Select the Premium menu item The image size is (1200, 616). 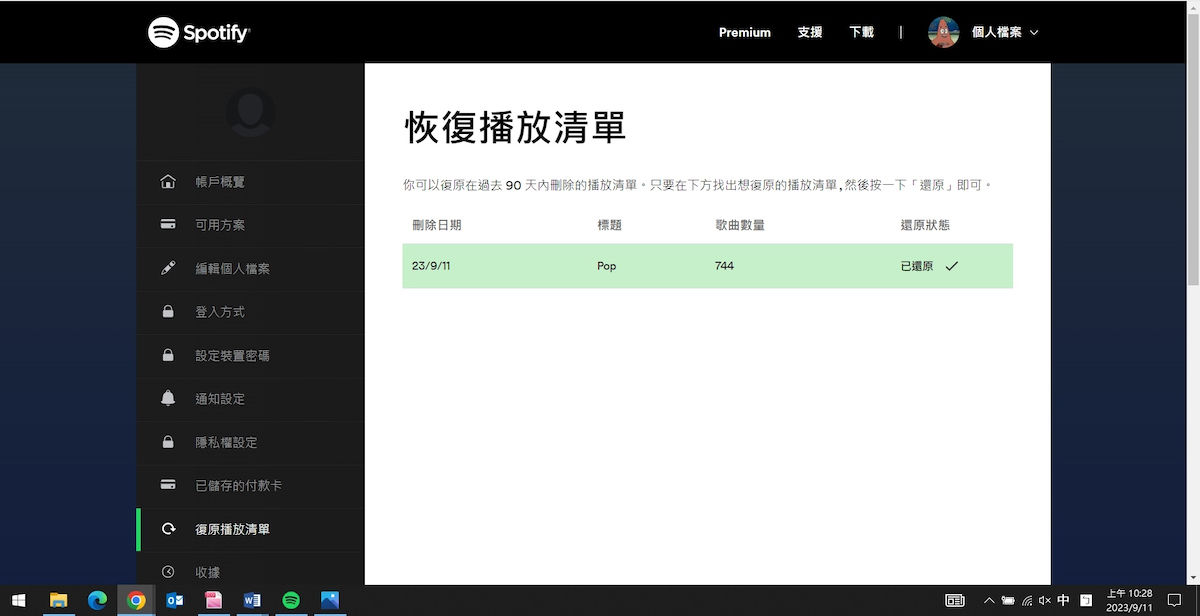744,31
